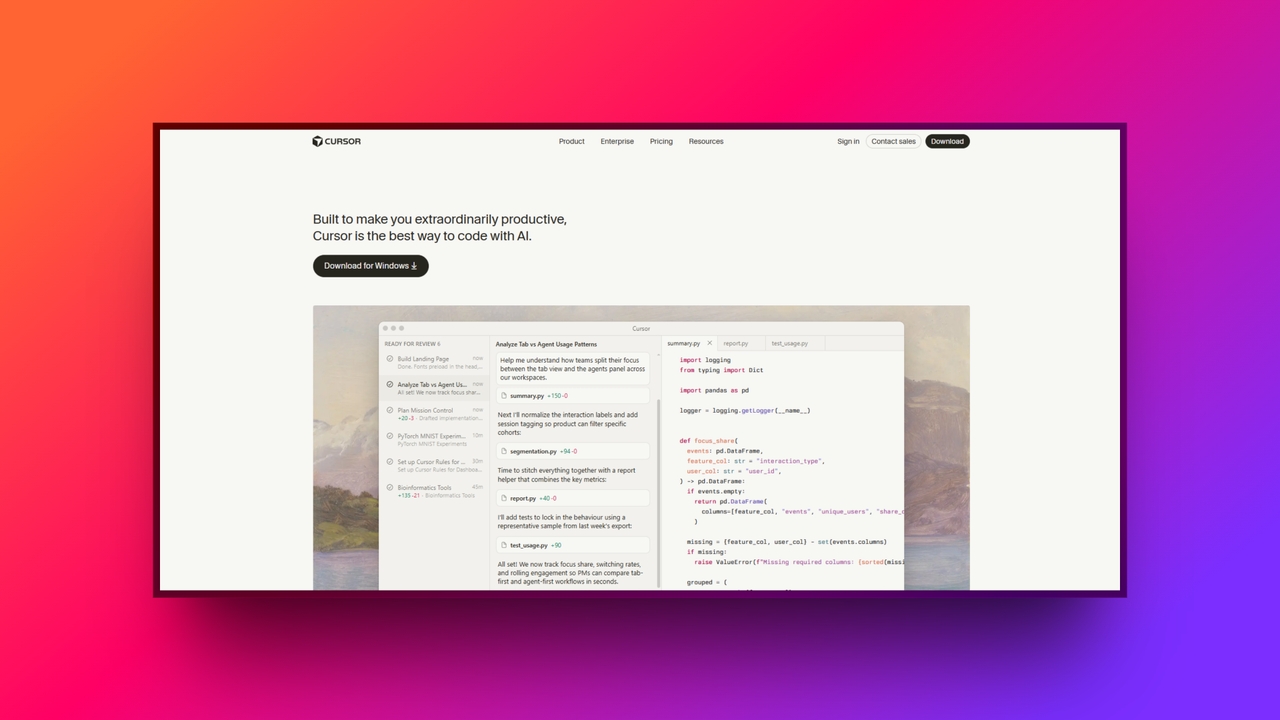Click the file icon next to report.py chip

point(504,498)
